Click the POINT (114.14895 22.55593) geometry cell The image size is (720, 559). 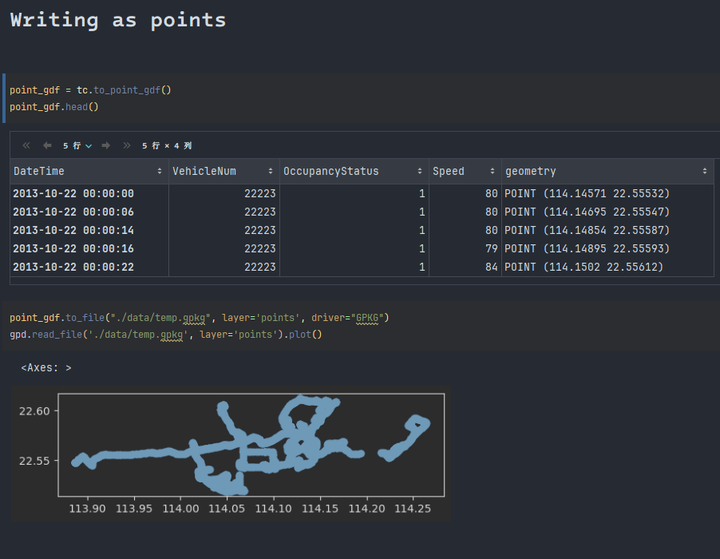tap(587, 249)
